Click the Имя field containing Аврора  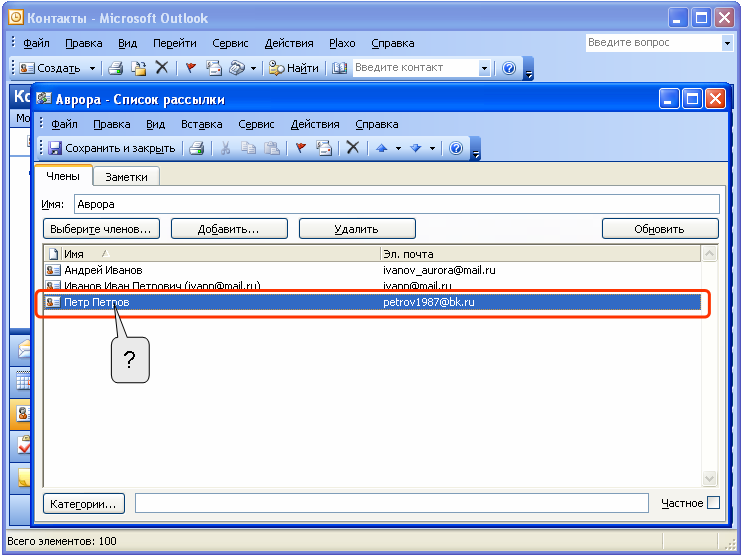(396, 204)
